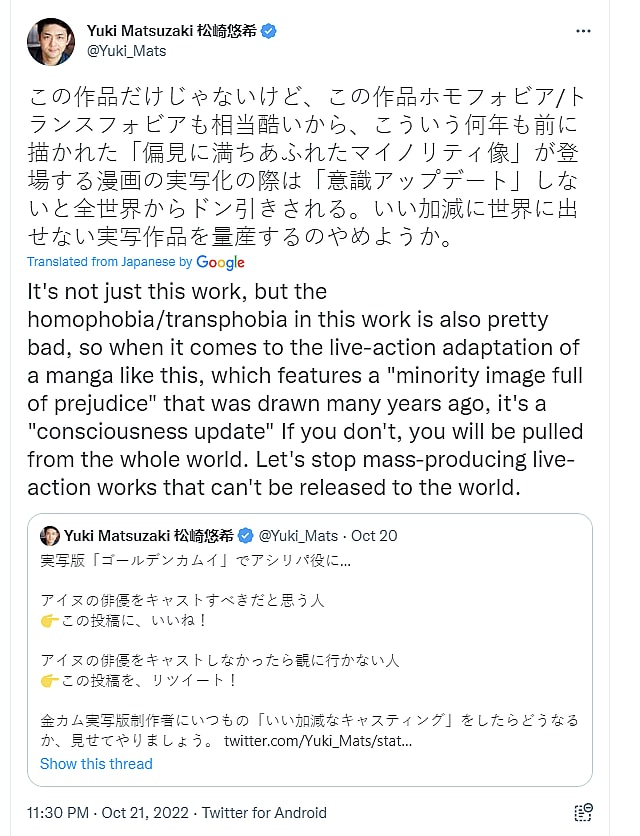Click the small avatar in the quoted tweet
This screenshot has height=836, width=640.
click(x=51, y=535)
